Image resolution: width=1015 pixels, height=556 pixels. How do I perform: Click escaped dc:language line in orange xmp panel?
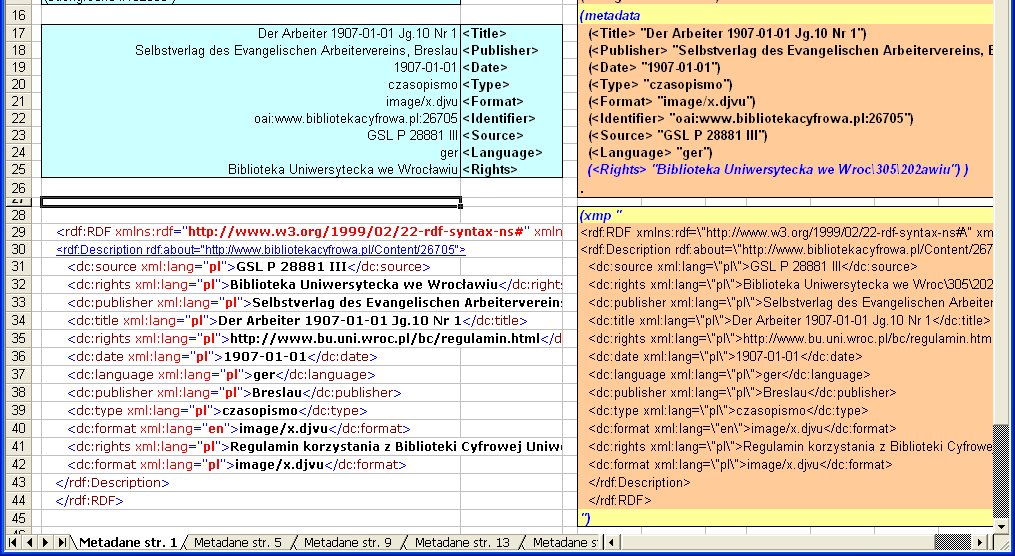tap(730, 375)
